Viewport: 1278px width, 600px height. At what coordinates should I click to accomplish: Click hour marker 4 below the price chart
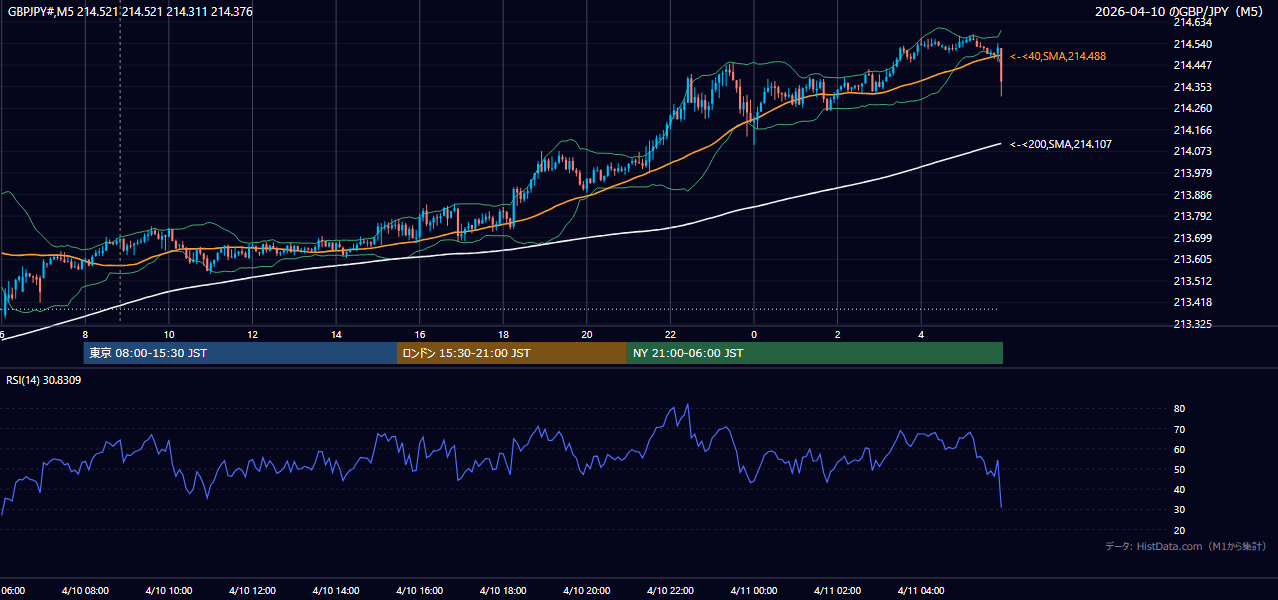[x=921, y=335]
